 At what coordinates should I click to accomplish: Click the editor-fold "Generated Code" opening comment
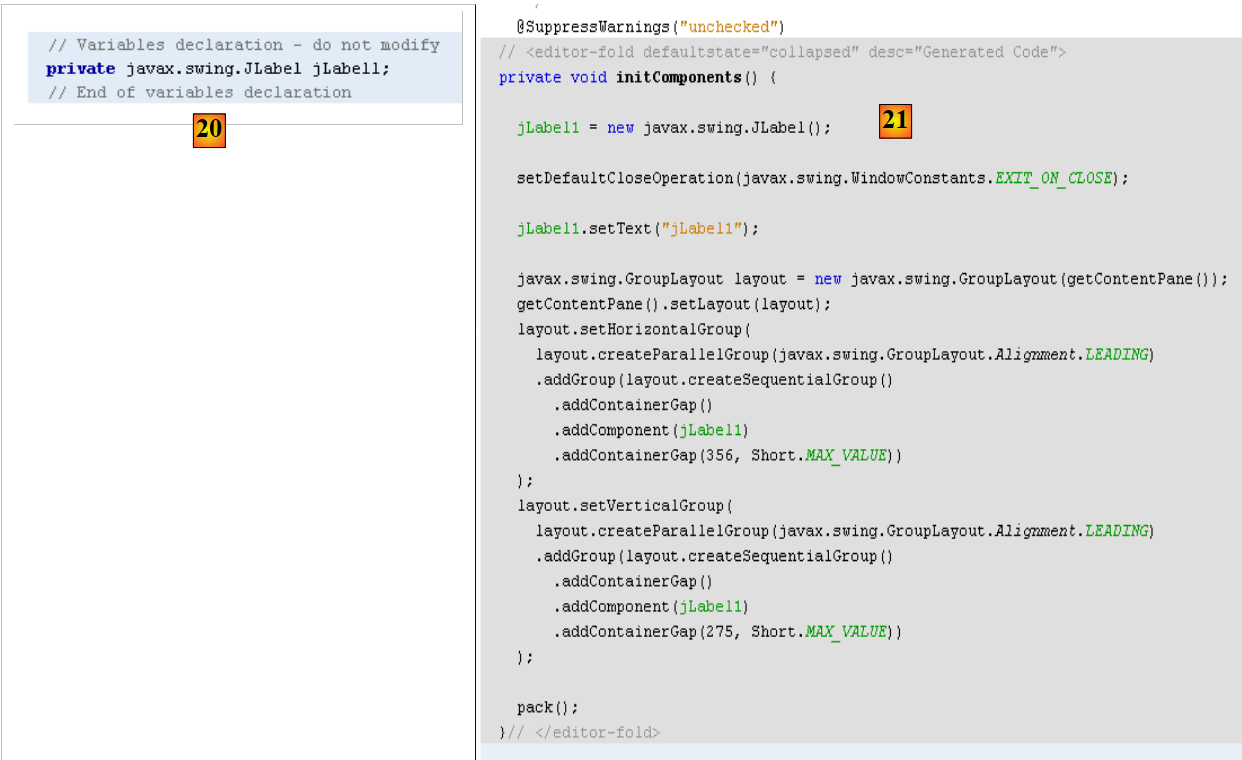[781, 52]
